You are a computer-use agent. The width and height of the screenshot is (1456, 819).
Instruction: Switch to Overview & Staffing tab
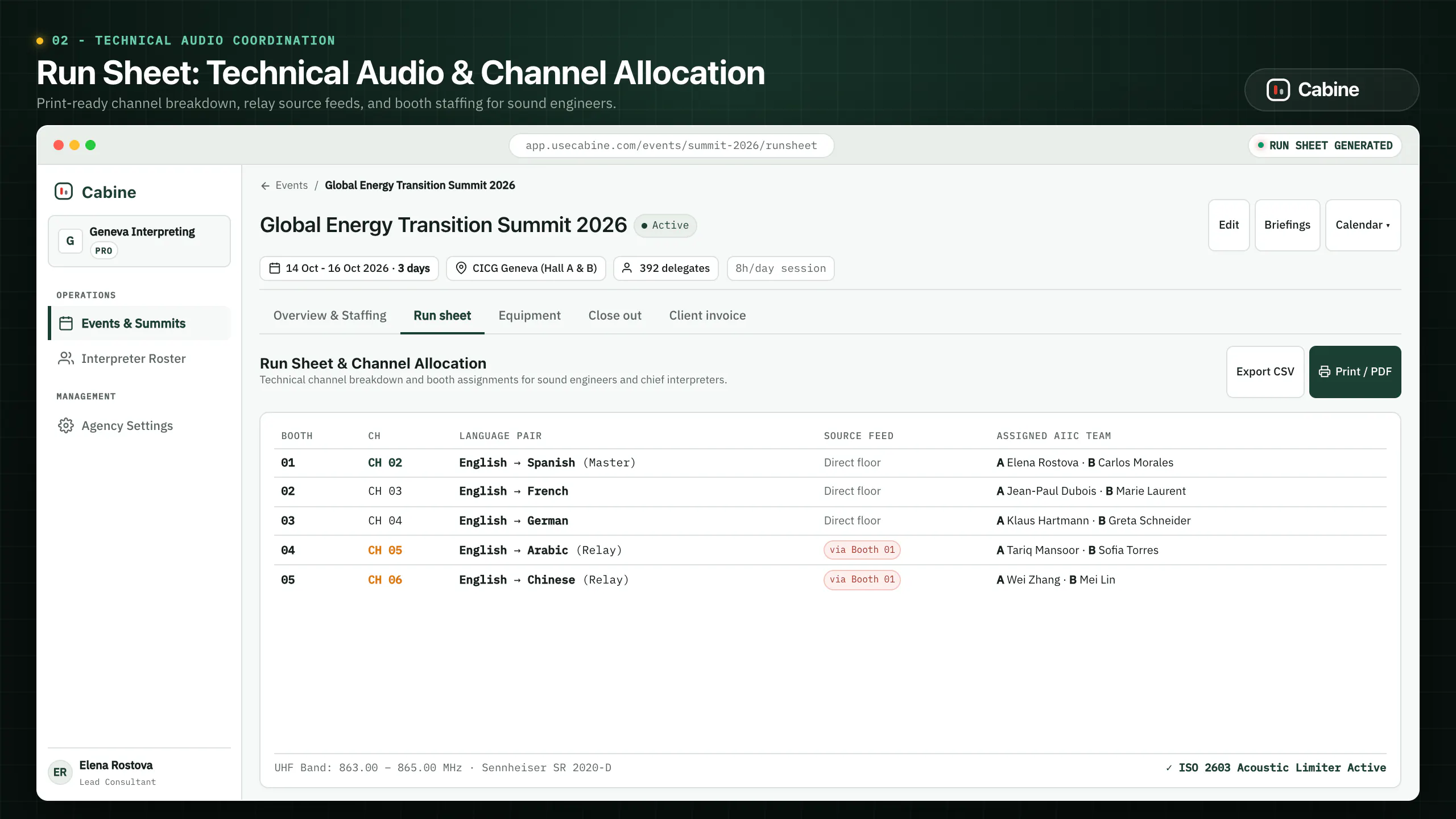pos(330,316)
